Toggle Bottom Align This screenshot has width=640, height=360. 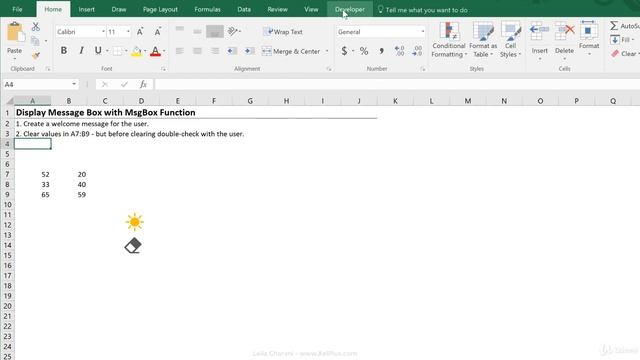click(x=215, y=31)
